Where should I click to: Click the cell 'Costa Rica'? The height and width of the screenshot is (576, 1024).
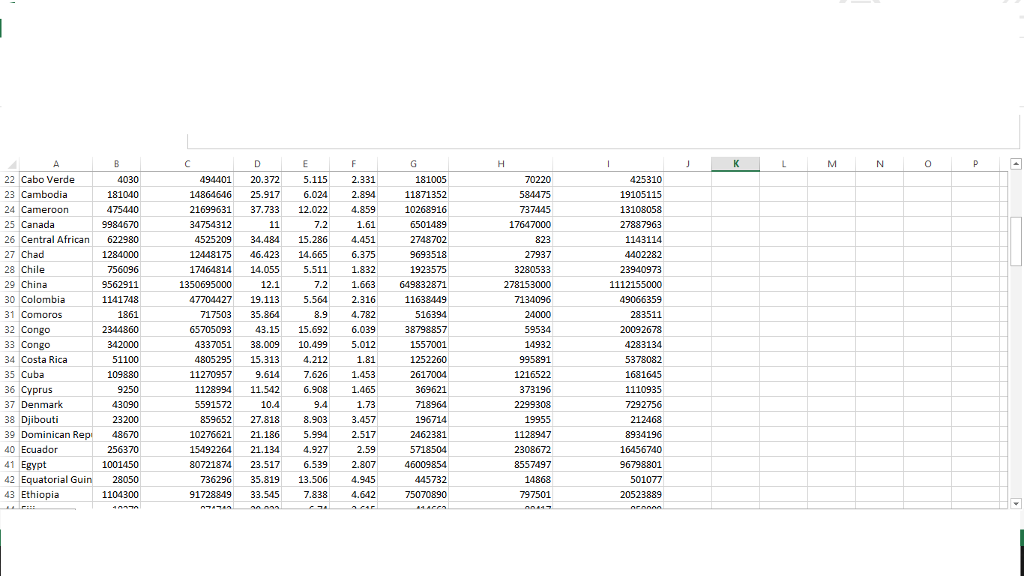[56, 360]
